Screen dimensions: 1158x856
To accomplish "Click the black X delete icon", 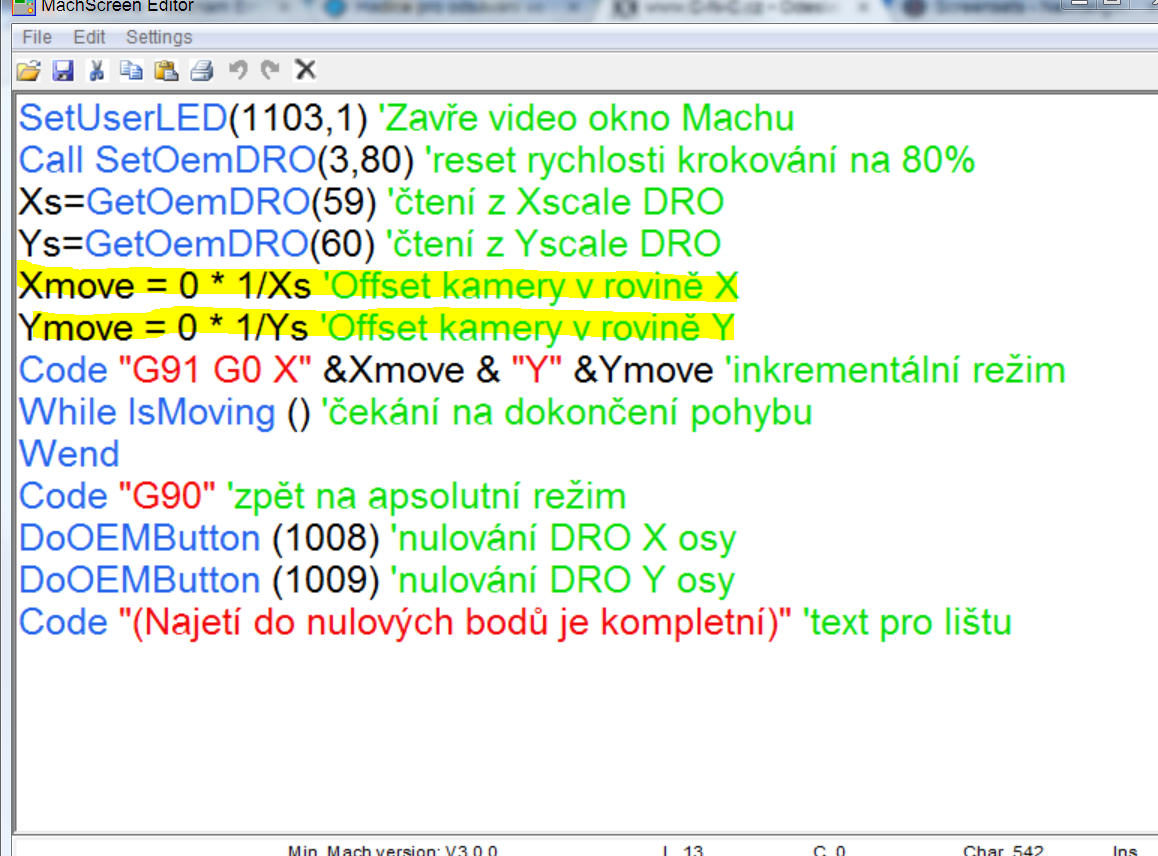I will point(305,70).
